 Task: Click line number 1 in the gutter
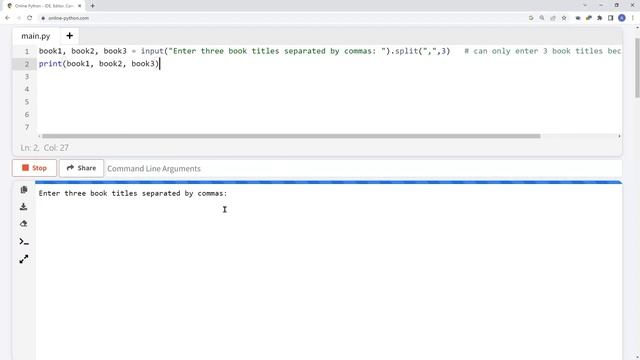tap(27, 51)
